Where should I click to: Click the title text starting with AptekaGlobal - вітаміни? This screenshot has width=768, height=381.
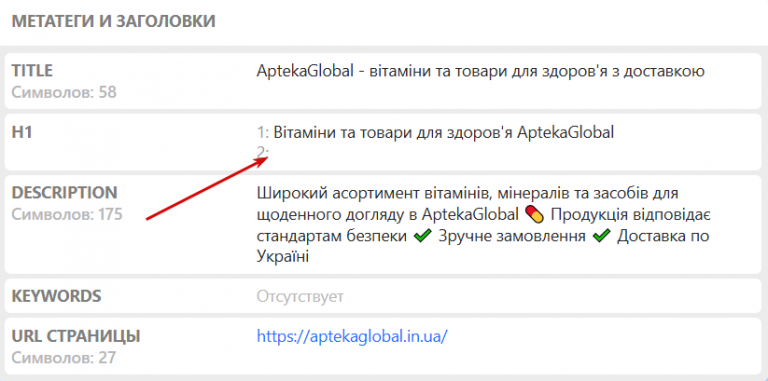click(x=480, y=71)
